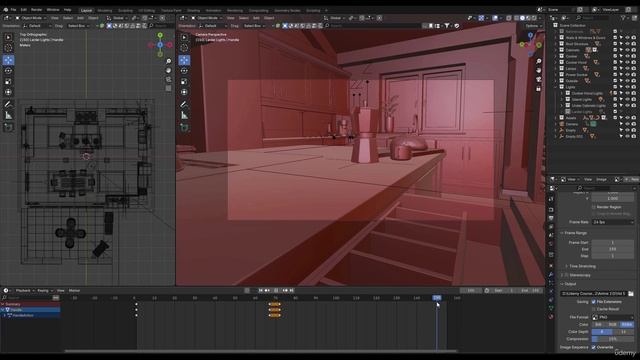Open the Scene properties tab
This screenshot has height=360, width=640.
(x=551, y=236)
